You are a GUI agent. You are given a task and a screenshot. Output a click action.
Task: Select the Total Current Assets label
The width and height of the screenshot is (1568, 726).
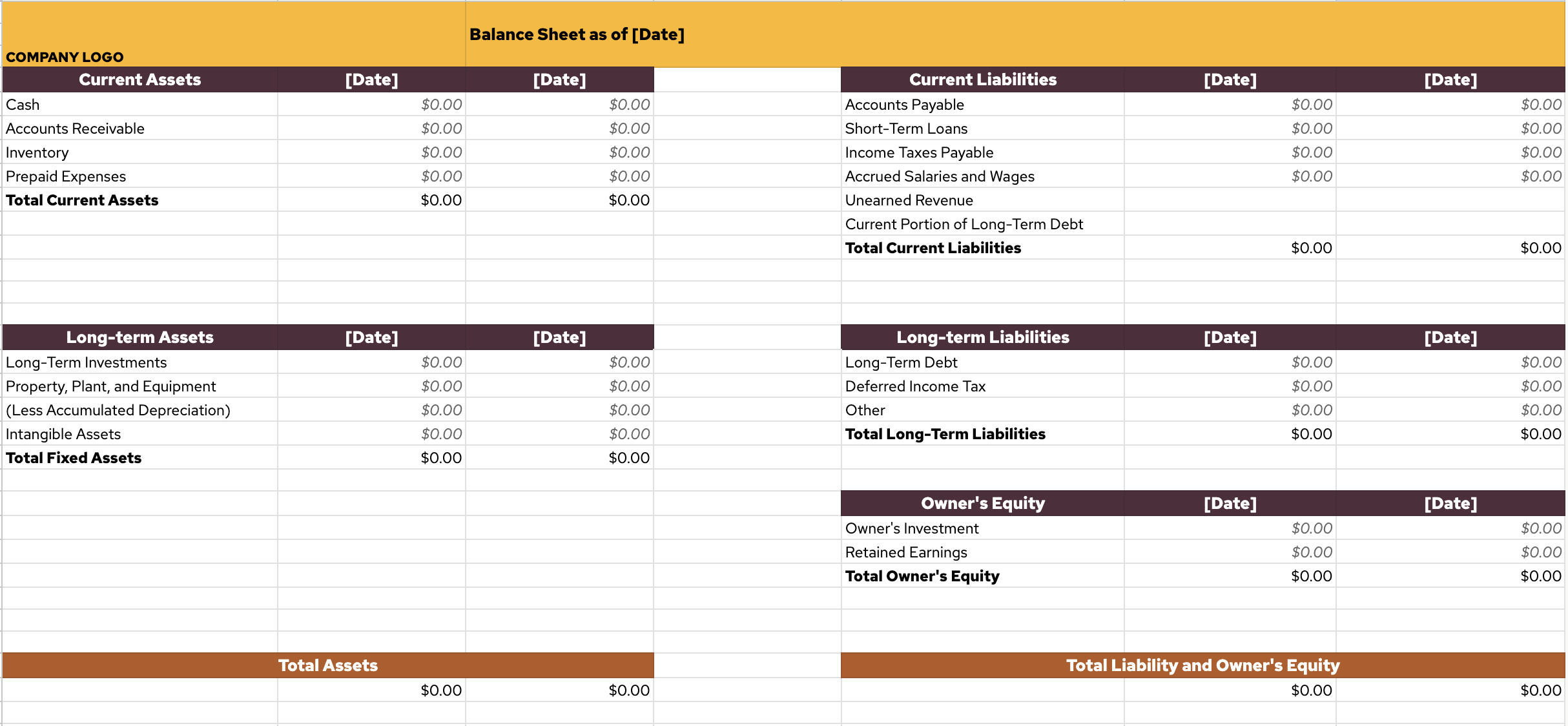click(82, 200)
